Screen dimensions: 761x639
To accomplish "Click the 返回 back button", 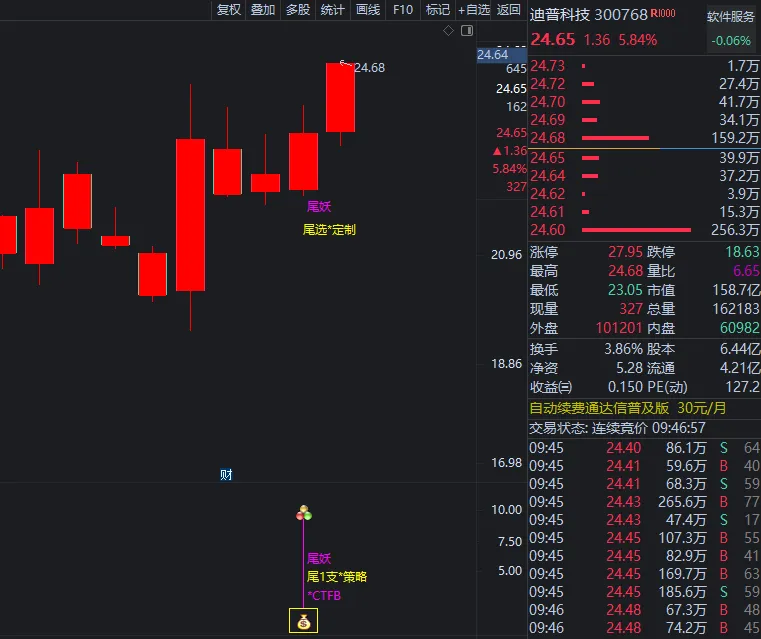I will 509,10.
